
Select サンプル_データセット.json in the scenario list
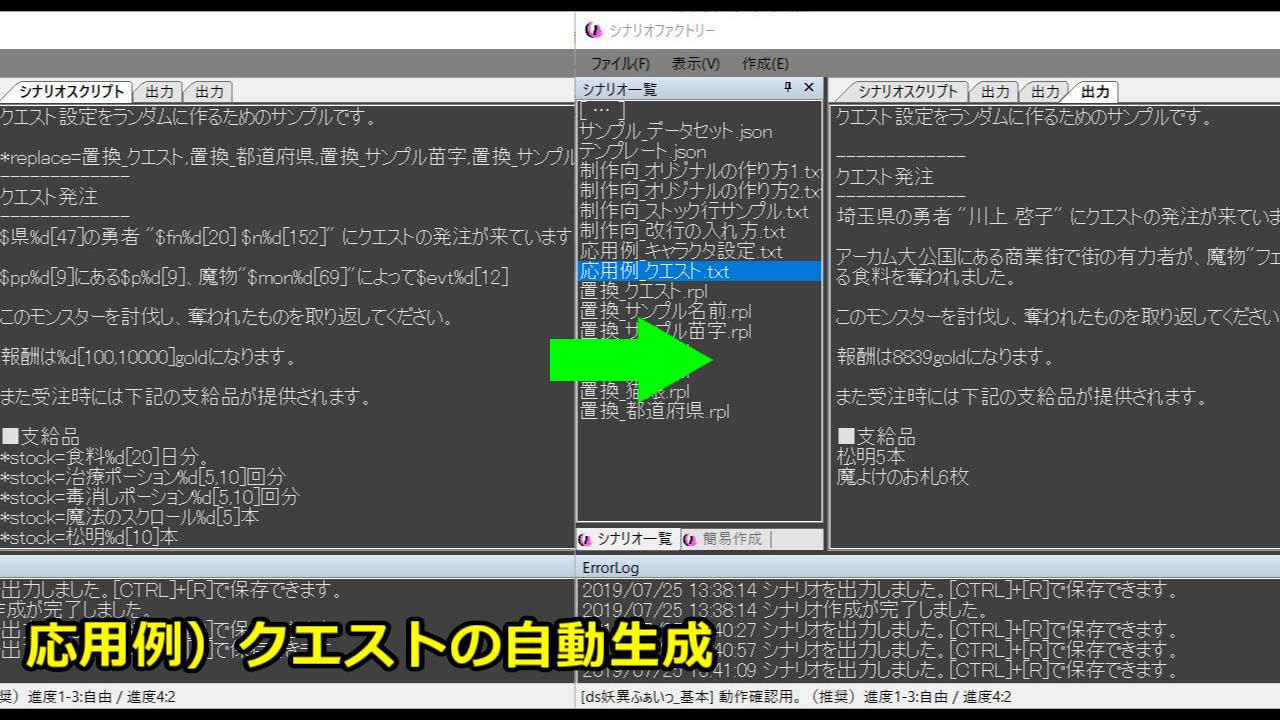(676, 131)
